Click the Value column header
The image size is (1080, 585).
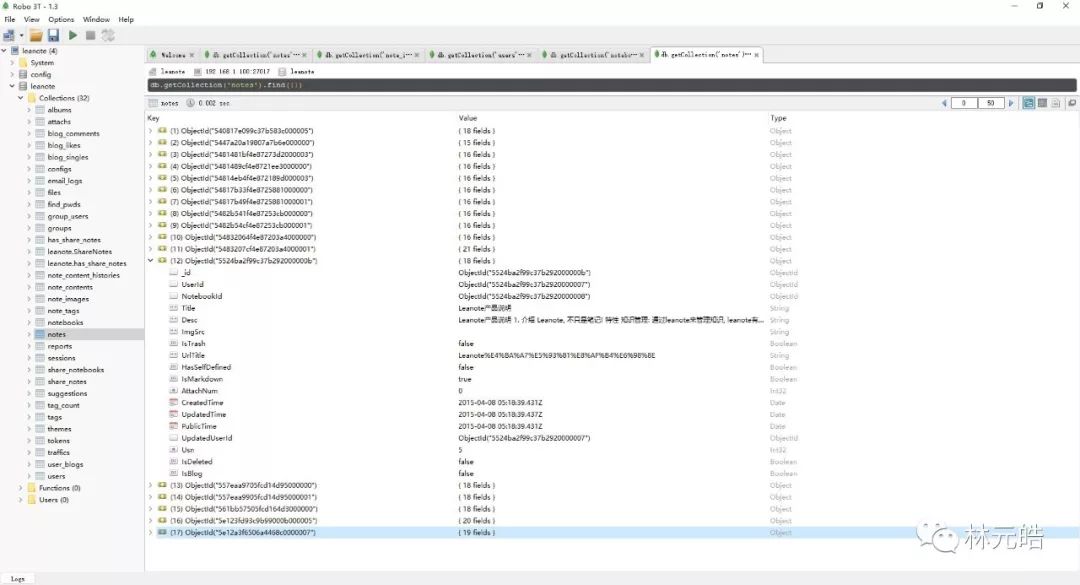coord(468,118)
